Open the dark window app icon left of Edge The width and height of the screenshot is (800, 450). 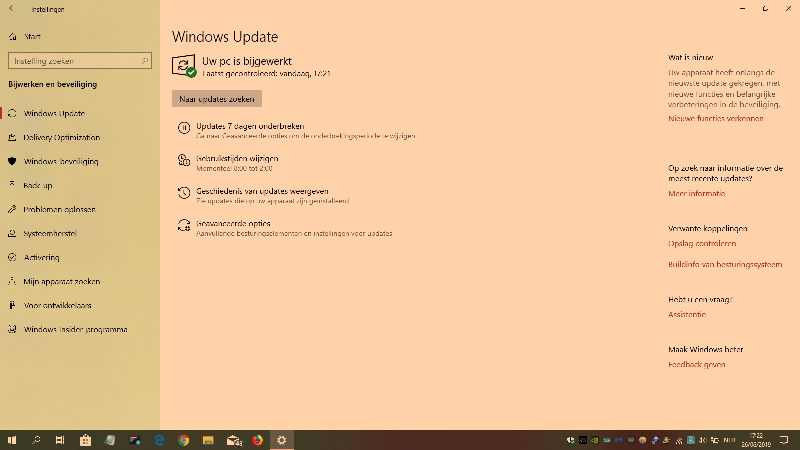(134, 440)
